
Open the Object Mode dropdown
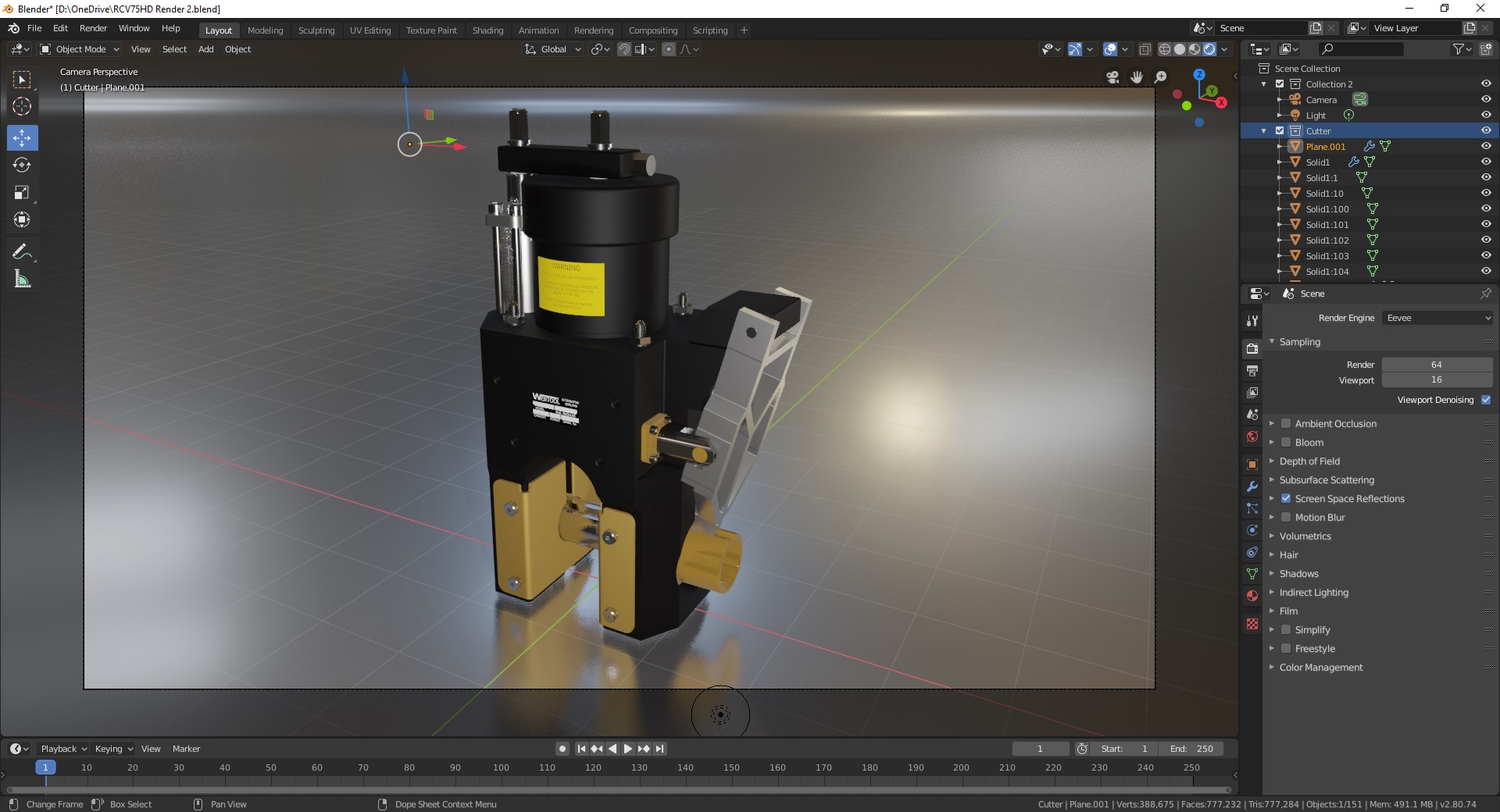coord(79,49)
